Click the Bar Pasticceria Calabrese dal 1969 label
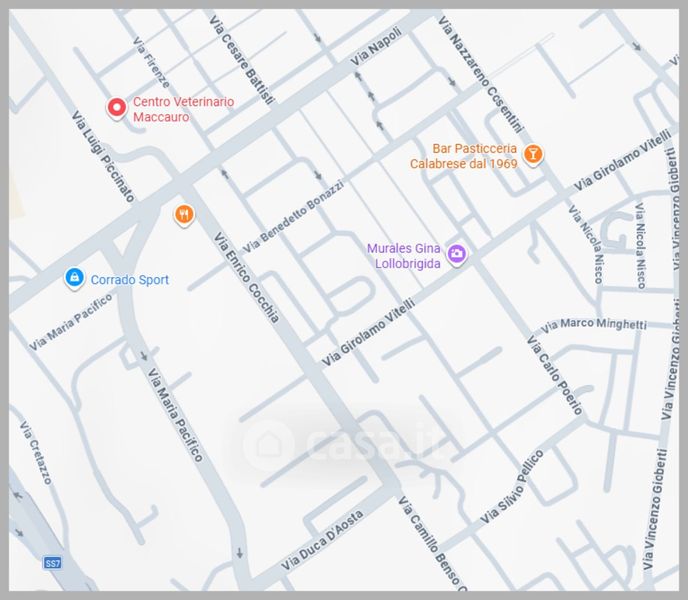The width and height of the screenshot is (688, 600). [x=463, y=156]
